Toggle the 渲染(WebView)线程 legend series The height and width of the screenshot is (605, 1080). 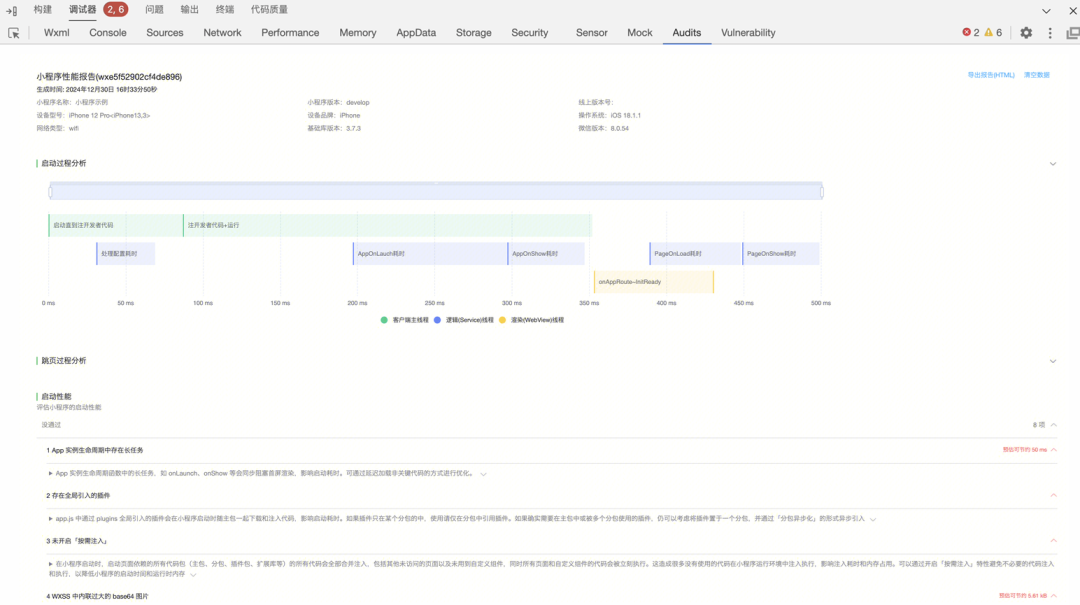point(531,320)
